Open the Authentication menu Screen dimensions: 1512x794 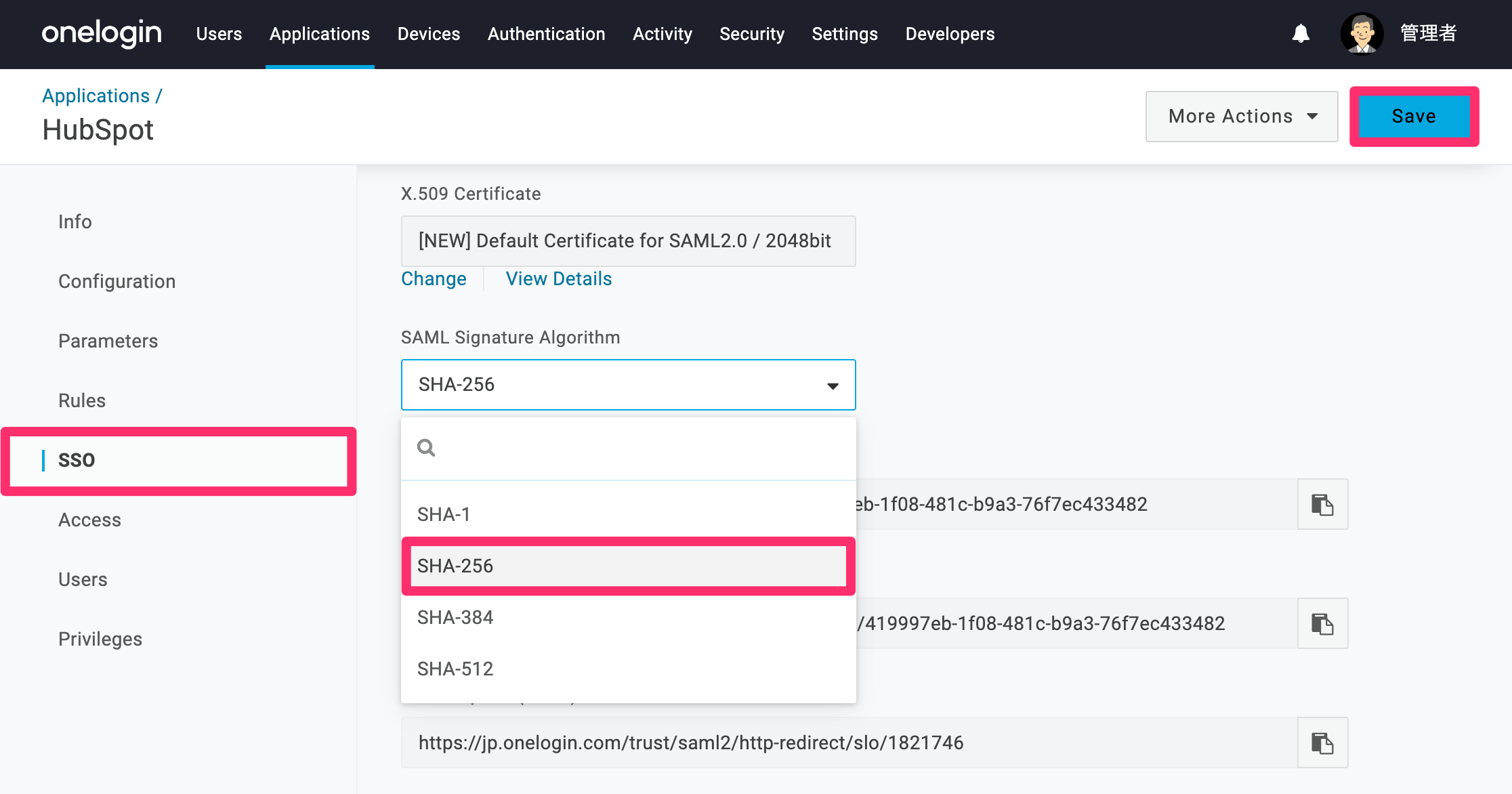(547, 34)
